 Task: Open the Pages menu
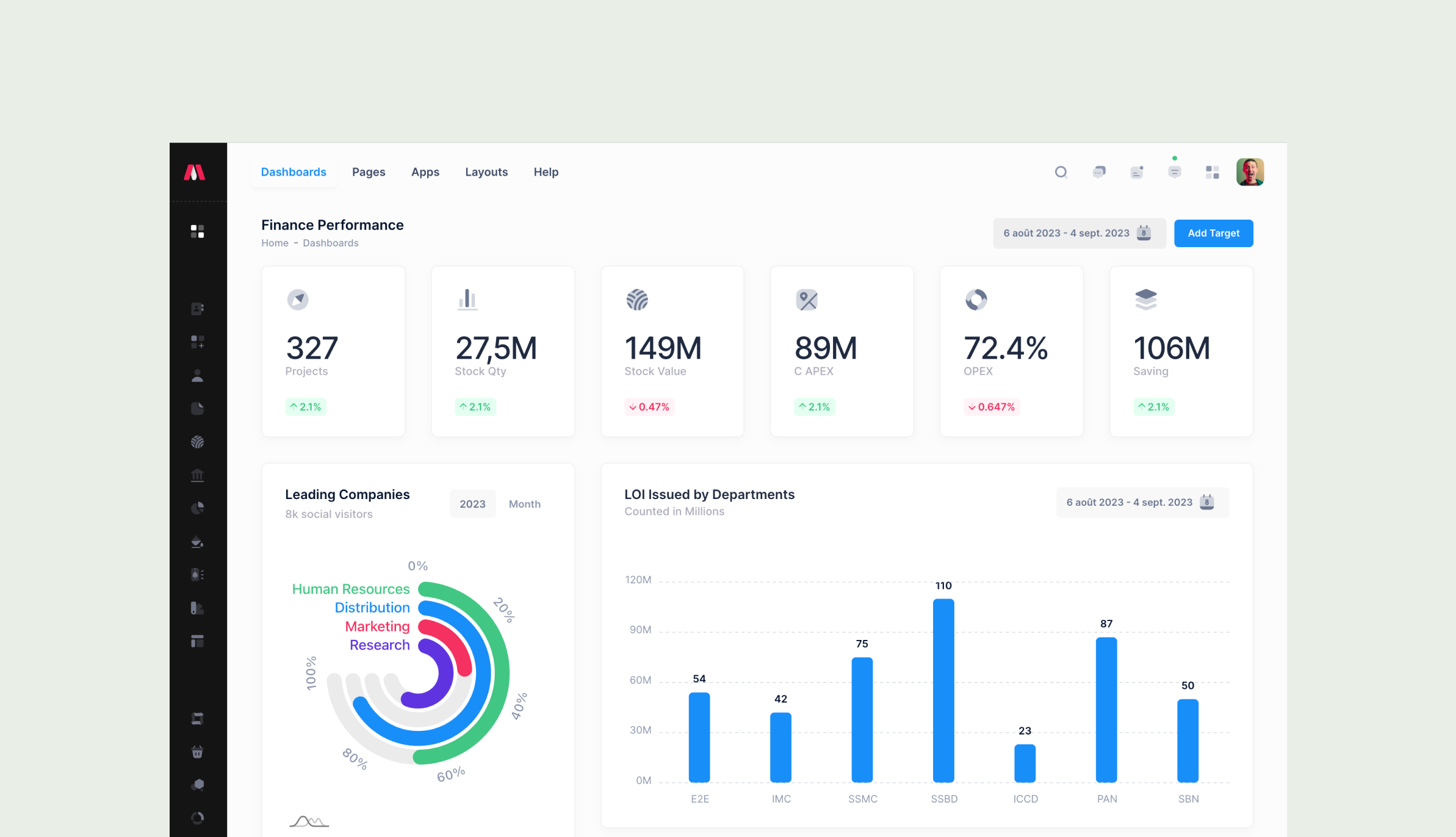[369, 172]
